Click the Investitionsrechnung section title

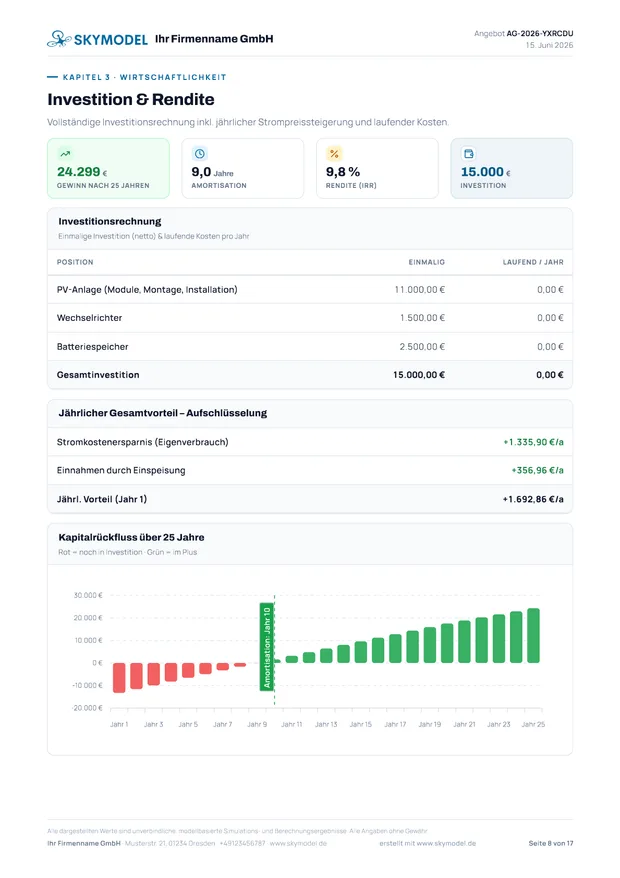(110, 221)
